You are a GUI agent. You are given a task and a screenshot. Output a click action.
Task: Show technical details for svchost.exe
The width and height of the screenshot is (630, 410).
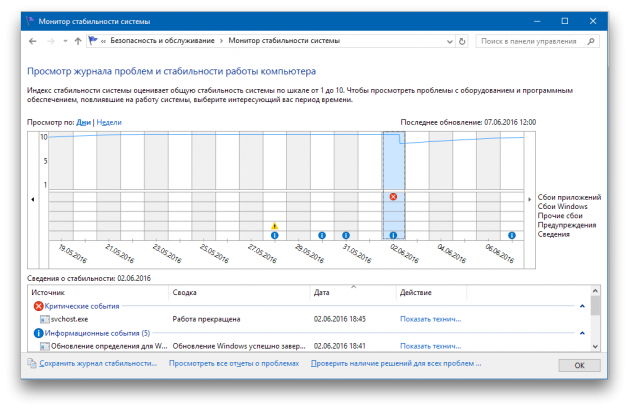(x=431, y=319)
